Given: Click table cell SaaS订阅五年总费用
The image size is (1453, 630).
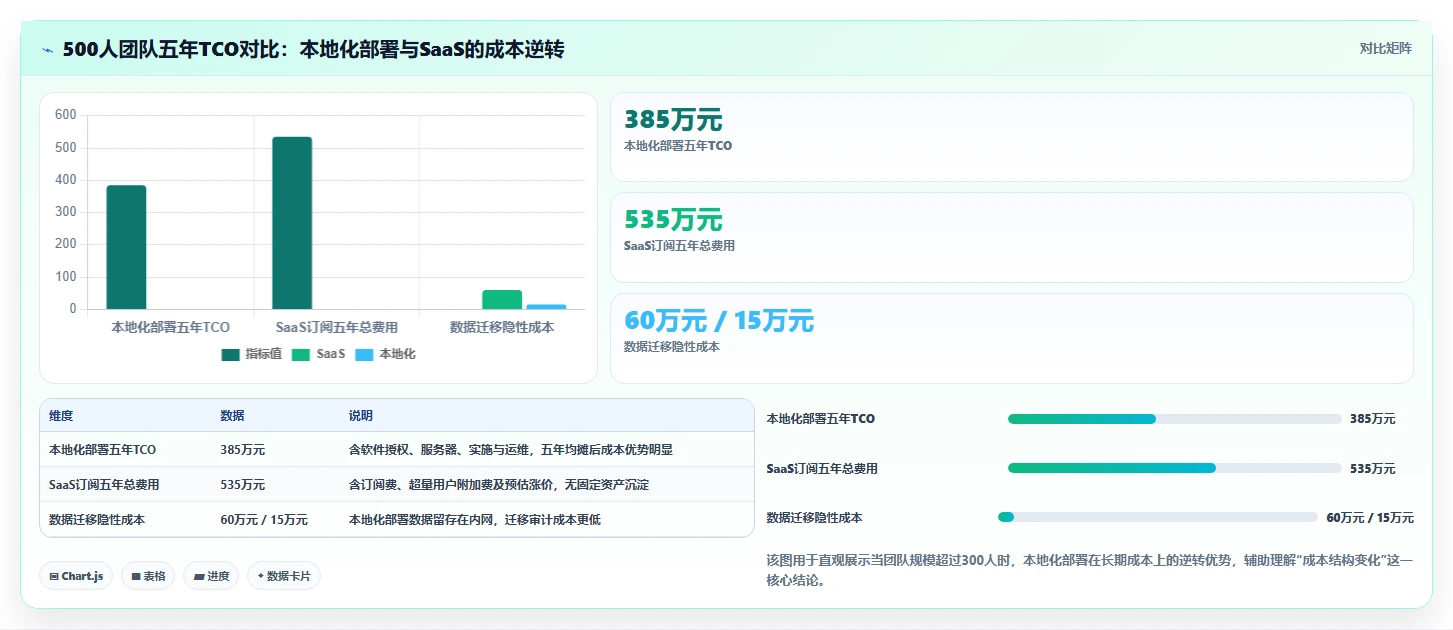Looking at the screenshot, I should 104,485.
